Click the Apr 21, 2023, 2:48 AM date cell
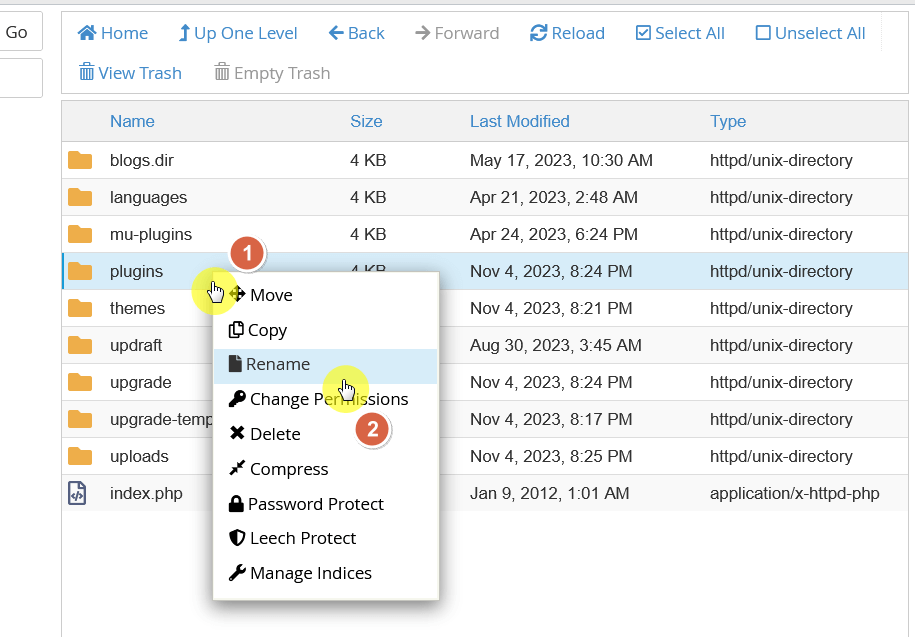This screenshot has width=915, height=637. (554, 197)
